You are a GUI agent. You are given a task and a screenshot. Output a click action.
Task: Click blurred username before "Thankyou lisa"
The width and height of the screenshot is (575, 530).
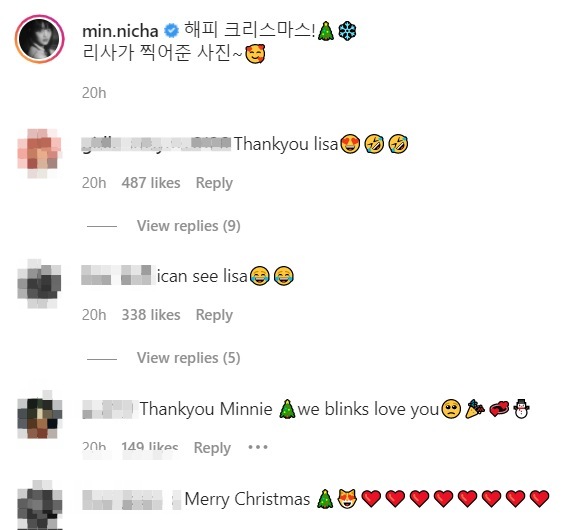[156, 144]
